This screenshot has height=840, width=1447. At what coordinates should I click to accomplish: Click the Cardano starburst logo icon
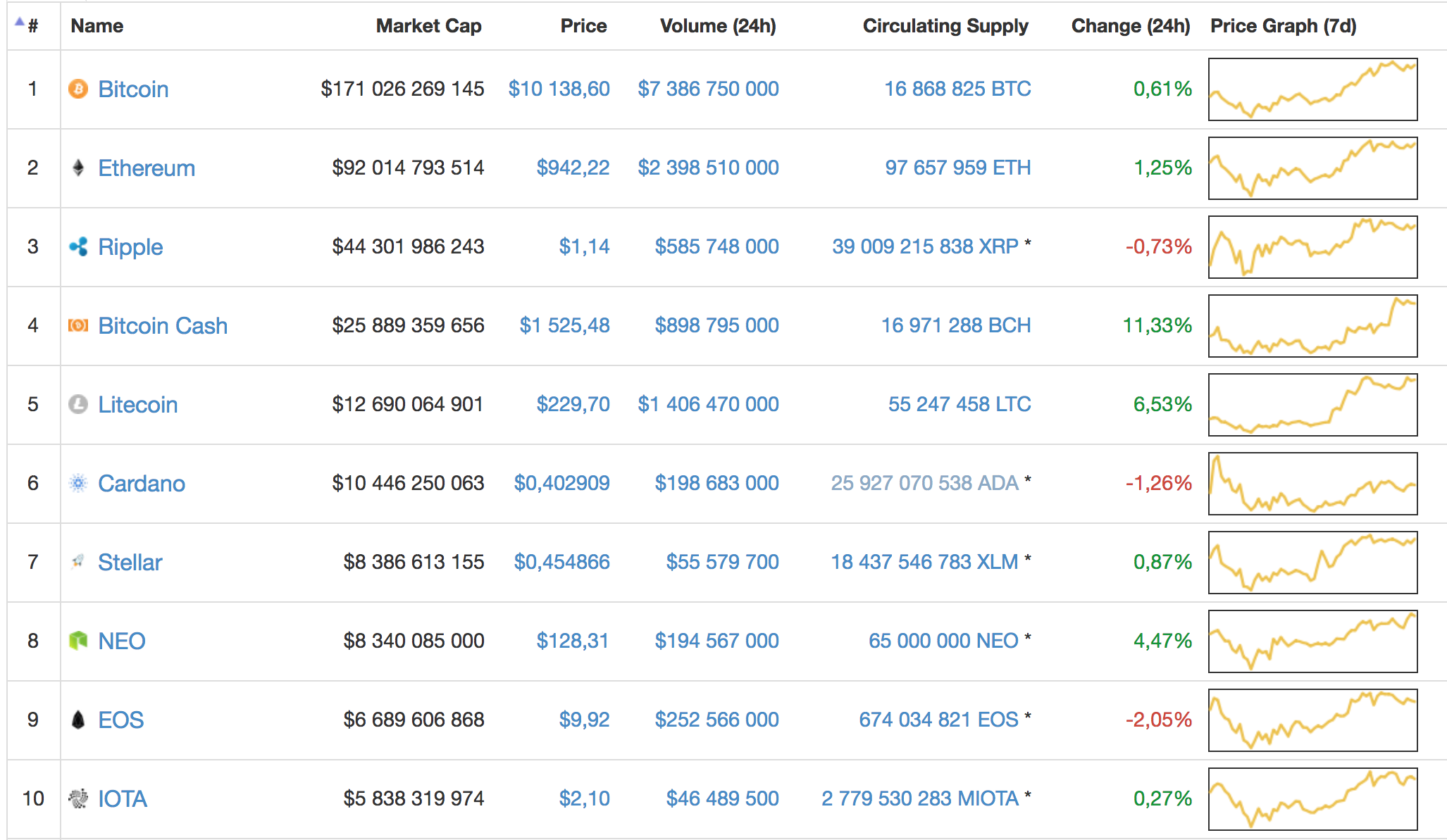[78, 483]
